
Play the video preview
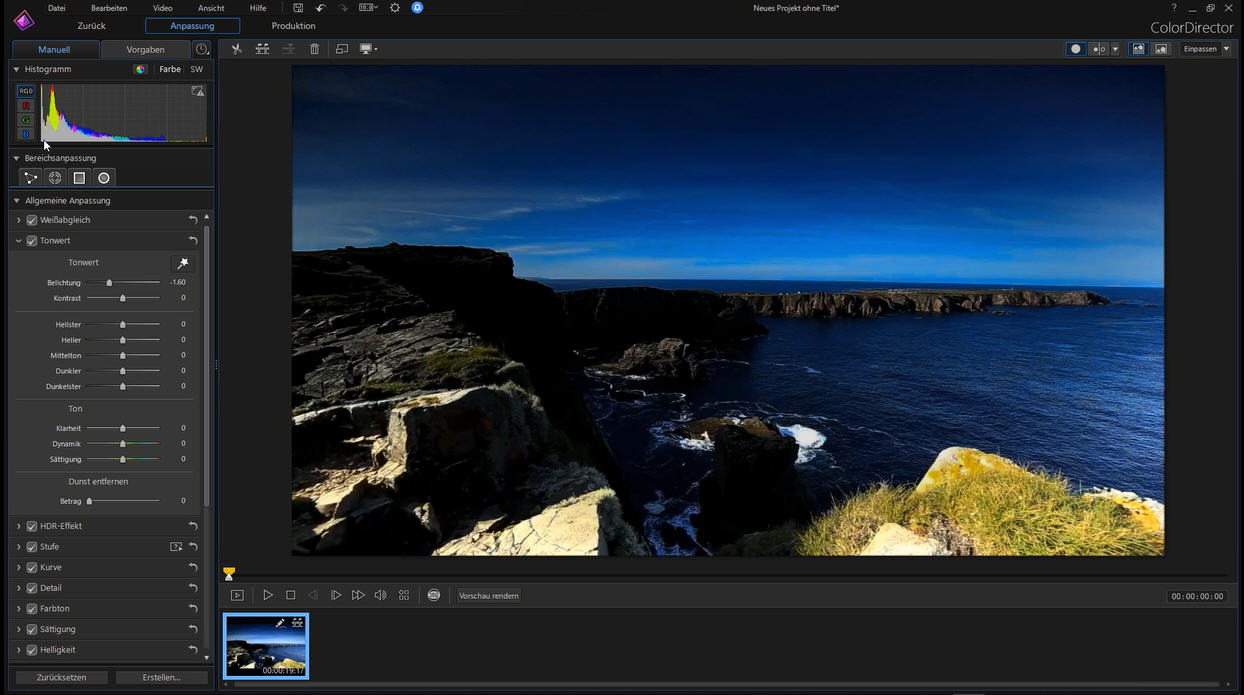[268, 595]
